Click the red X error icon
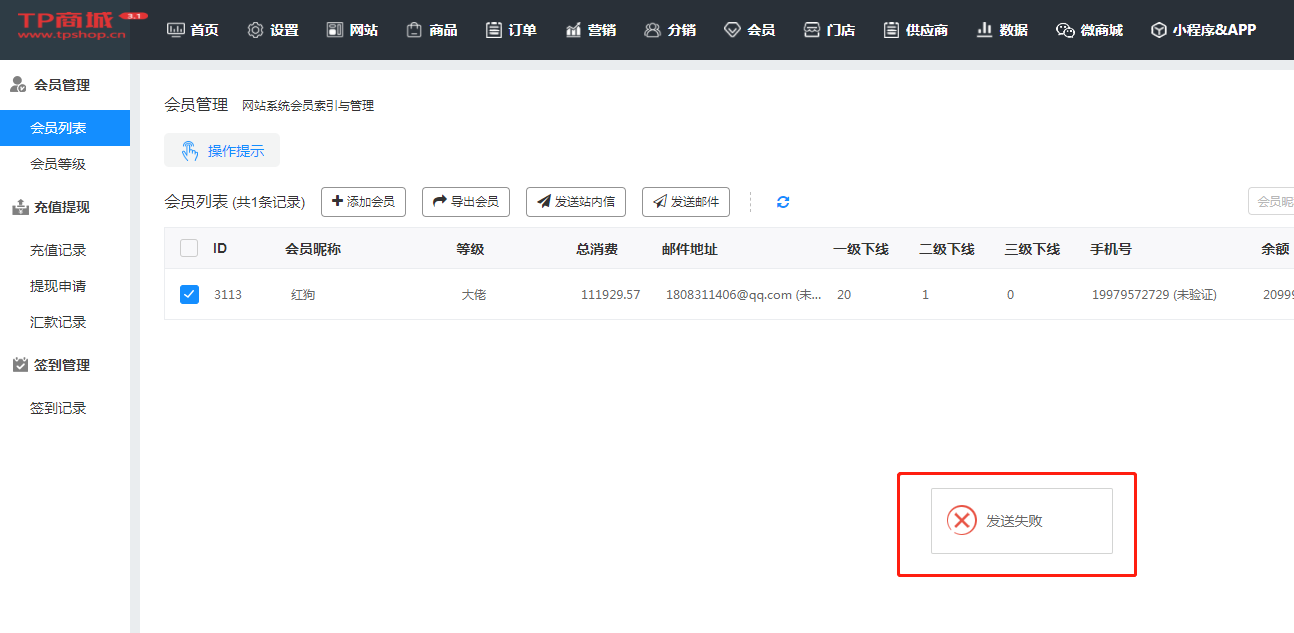The width and height of the screenshot is (1294, 633). pyautogui.click(x=961, y=520)
